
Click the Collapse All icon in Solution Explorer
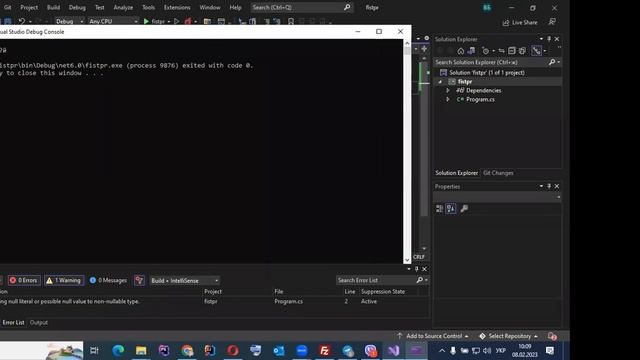[x=512, y=51]
